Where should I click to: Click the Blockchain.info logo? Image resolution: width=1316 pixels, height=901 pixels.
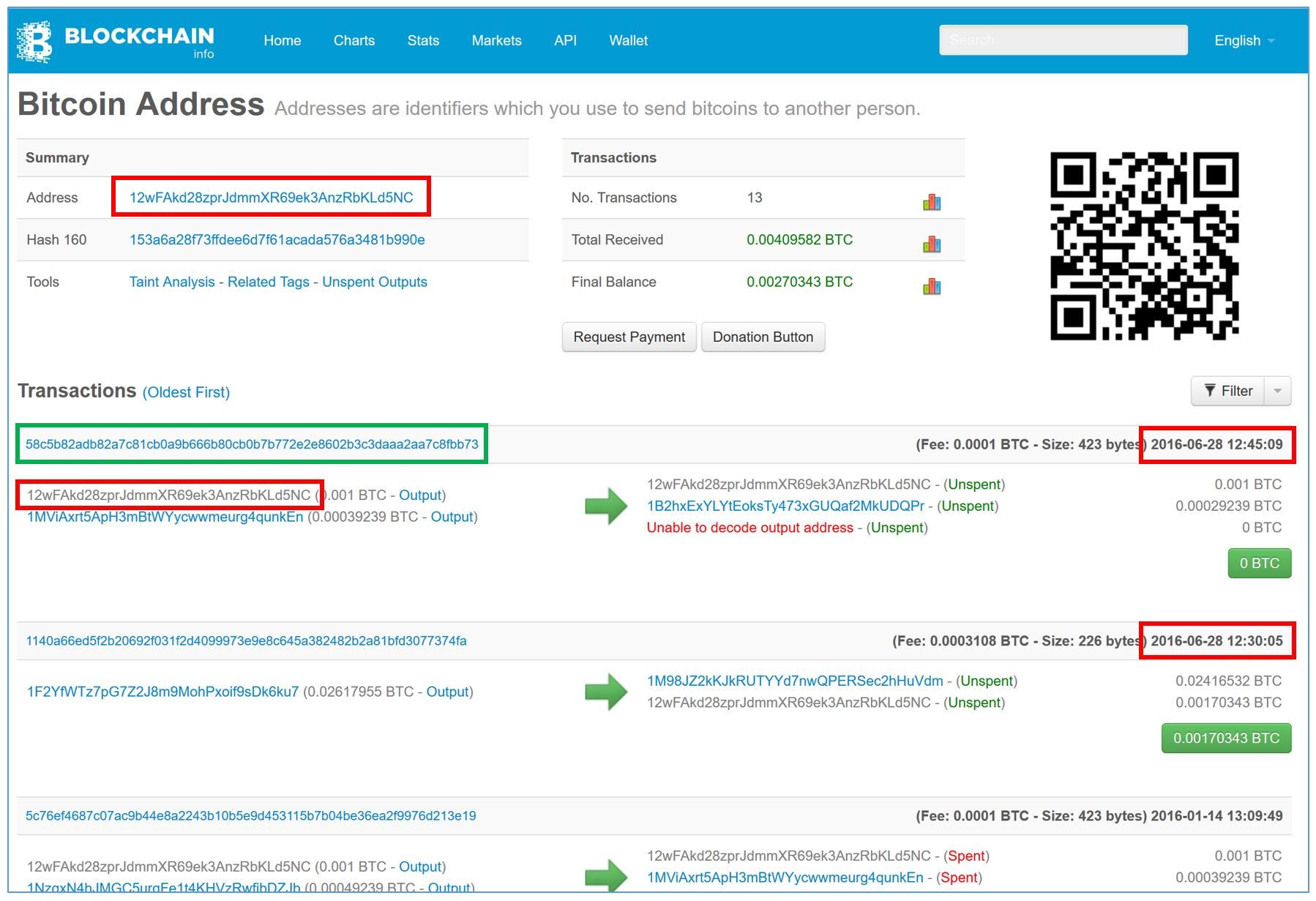(116, 41)
